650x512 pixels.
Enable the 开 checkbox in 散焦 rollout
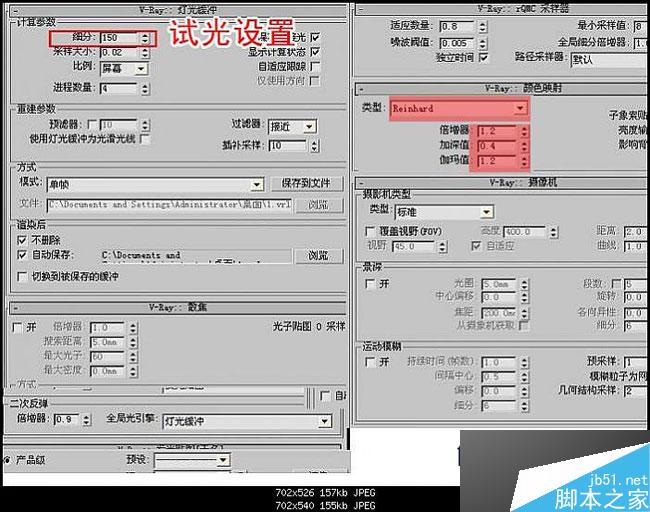(x=17, y=328)
